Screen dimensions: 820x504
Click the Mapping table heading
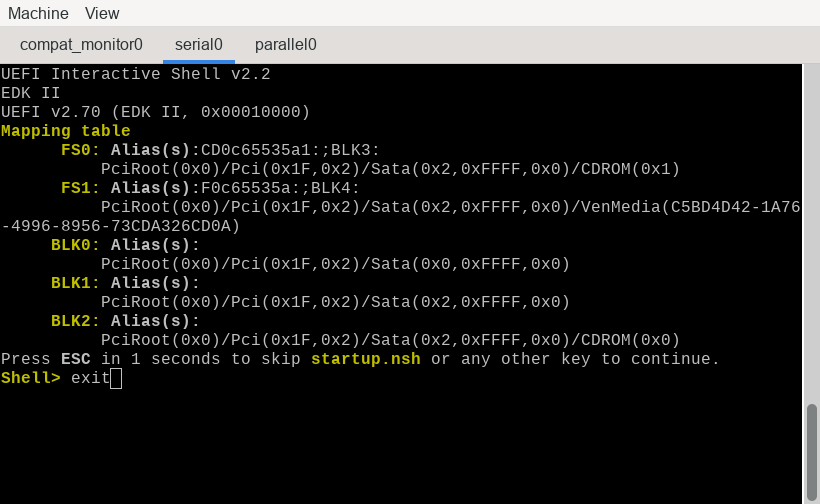pyautogui.click(x=65, y=131)
